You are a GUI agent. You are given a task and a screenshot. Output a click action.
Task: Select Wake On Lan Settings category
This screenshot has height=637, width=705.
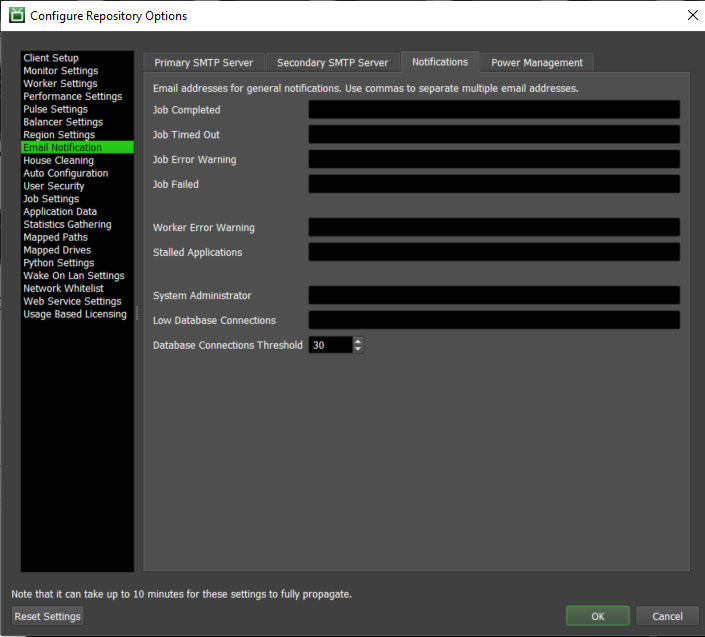[x=74, y=276]
